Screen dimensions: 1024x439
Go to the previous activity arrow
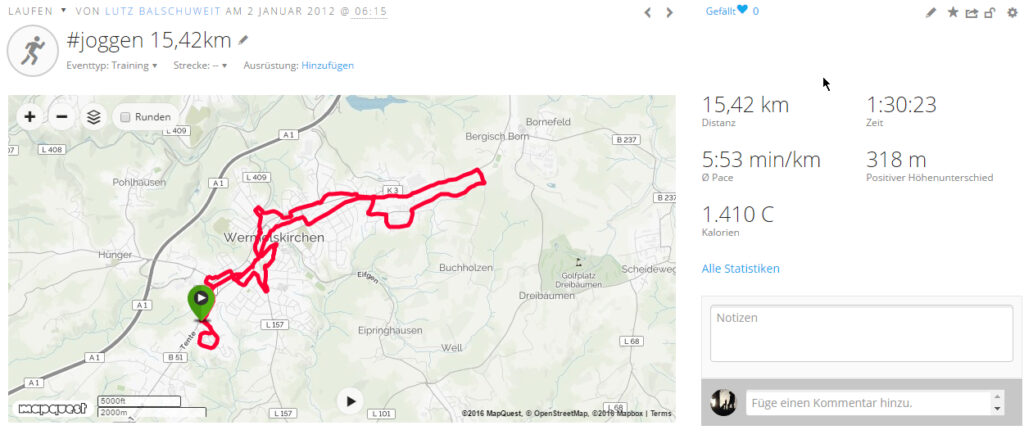pos(648,12)
